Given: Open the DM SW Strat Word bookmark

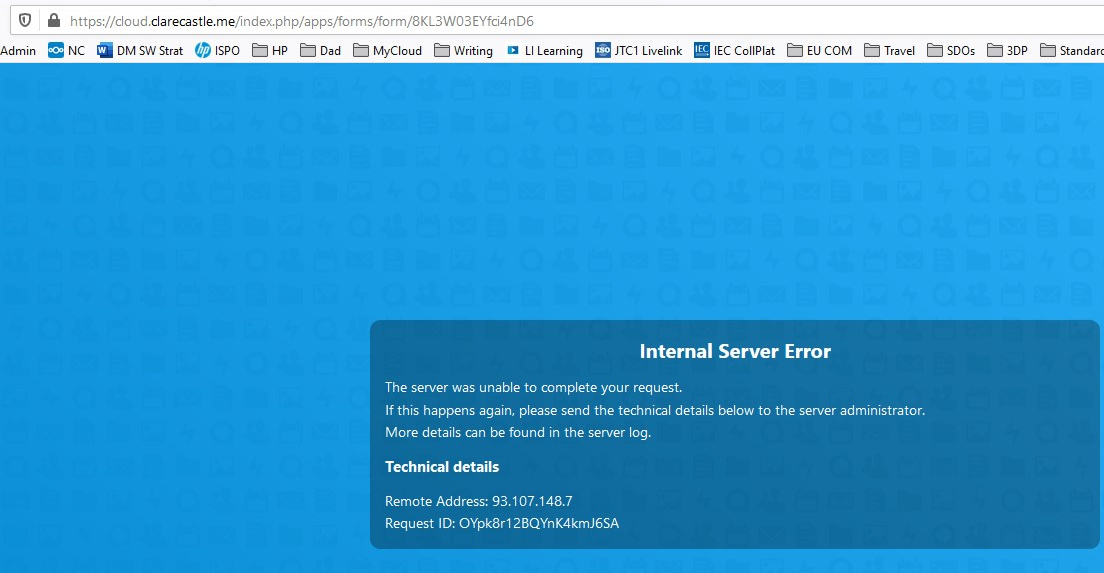Looking at the screenshot, I should (x=140, y=50).
